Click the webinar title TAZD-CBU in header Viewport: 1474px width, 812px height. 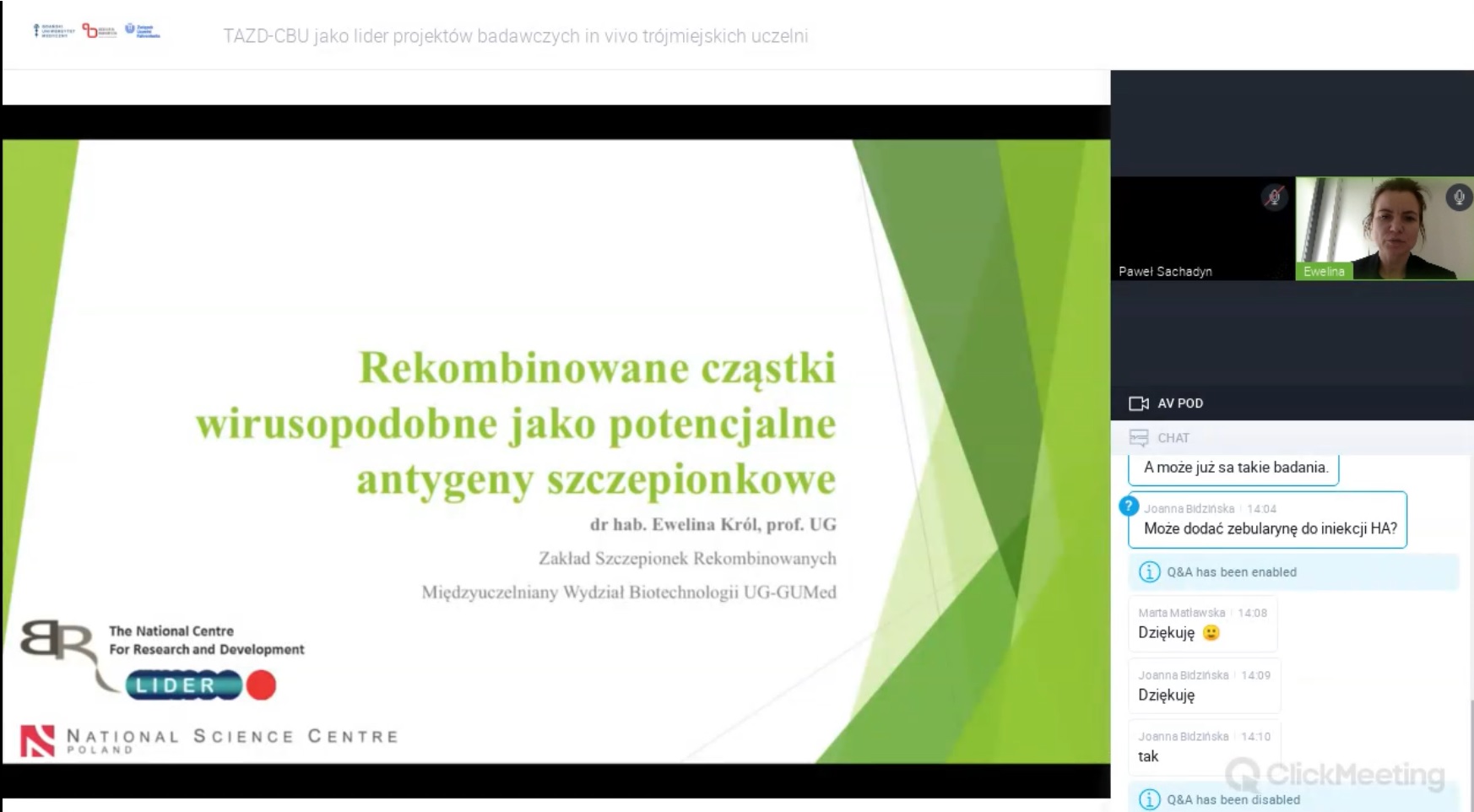[515, 36]
